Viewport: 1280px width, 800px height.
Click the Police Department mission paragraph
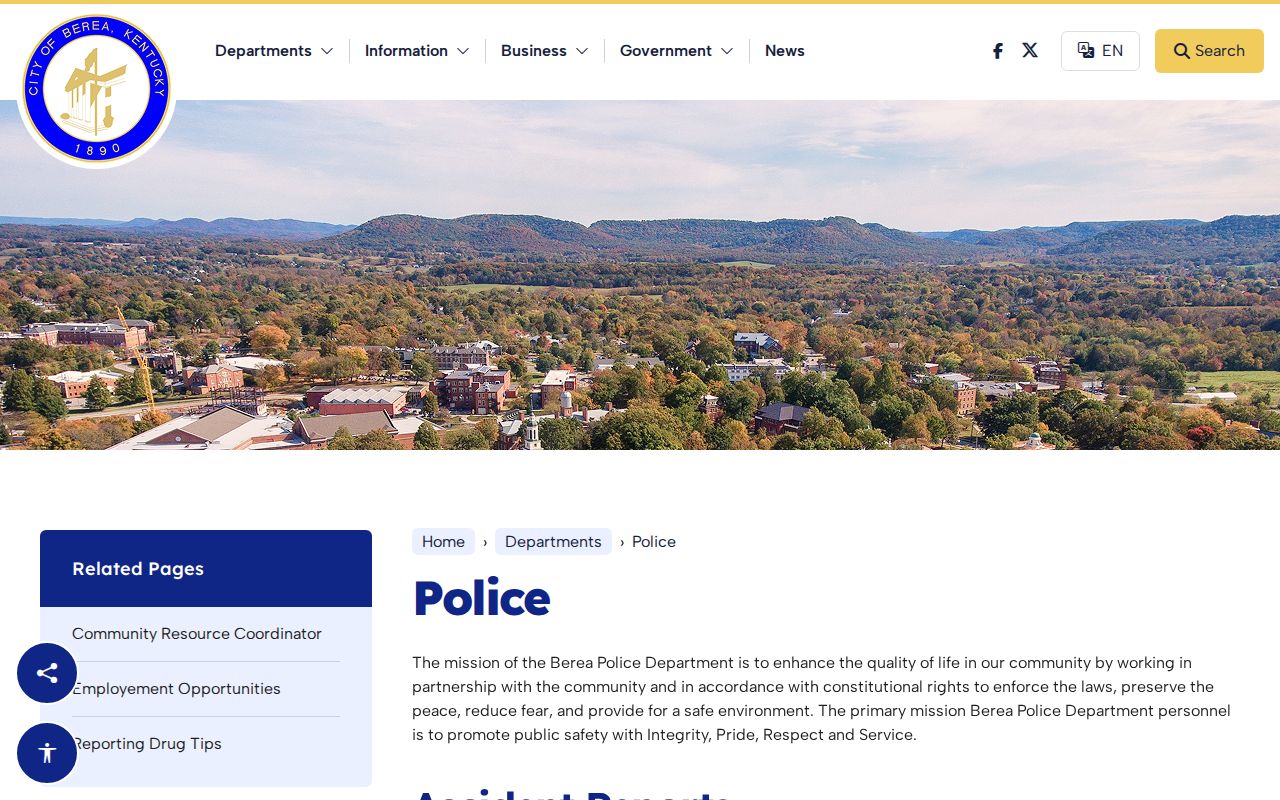click(x=822, y=699)
